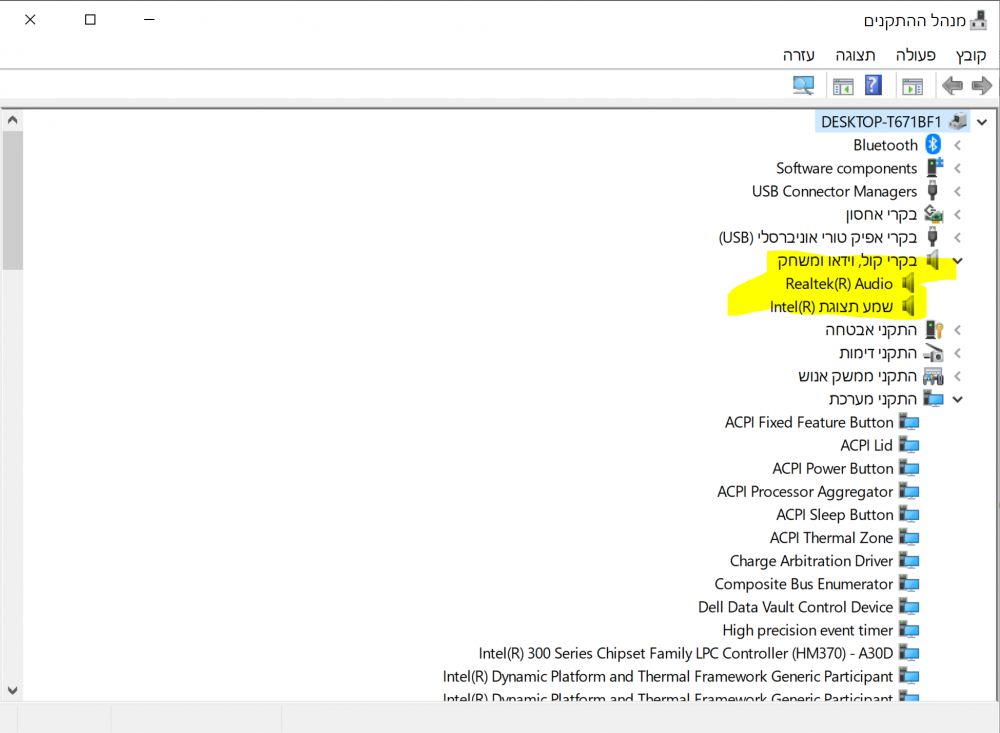Screen dimensions: 1000x733
Task: Select the בקרי קול, וידאו ומשחק label
Action: (847, 260)
